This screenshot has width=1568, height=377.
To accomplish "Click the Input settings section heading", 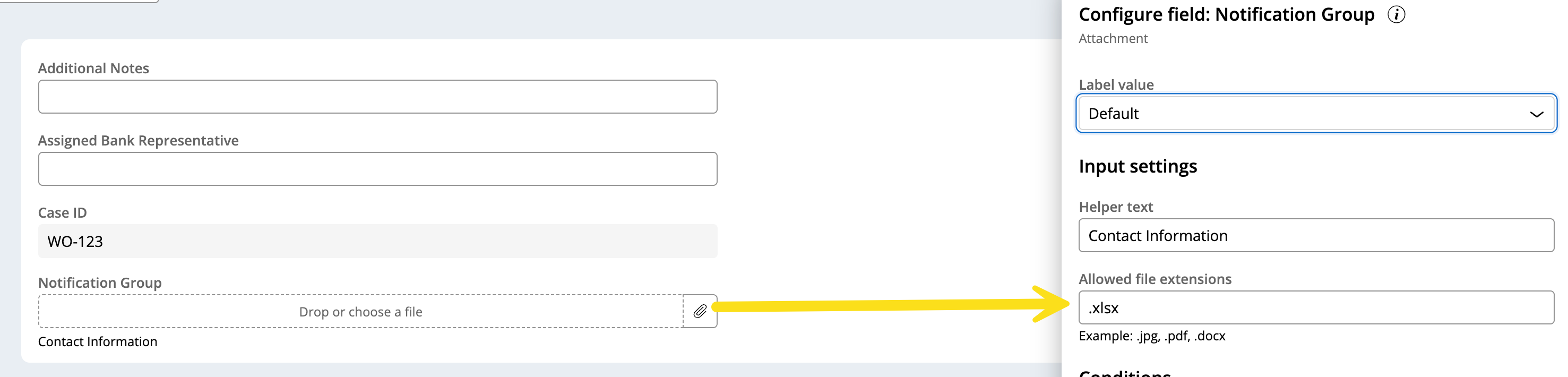I will pos(1137,166).
